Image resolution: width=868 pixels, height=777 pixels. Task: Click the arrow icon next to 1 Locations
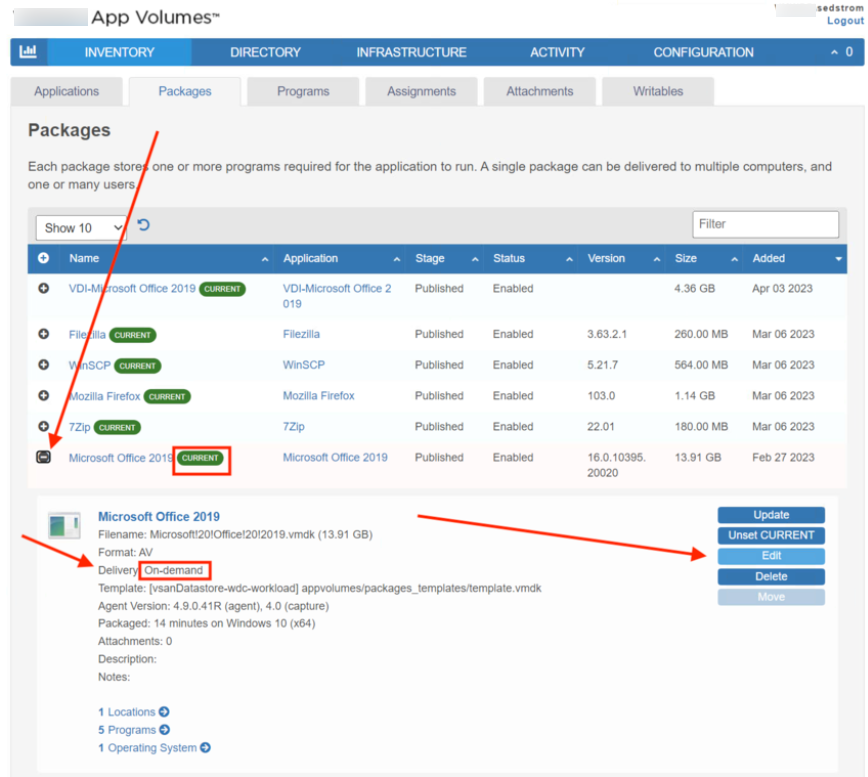(164, 712)
